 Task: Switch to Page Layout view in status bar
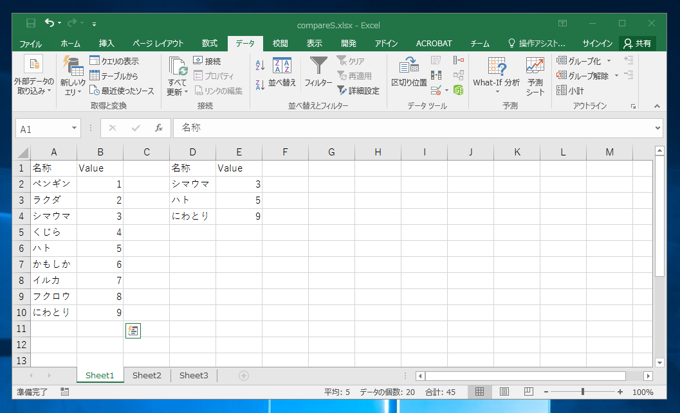[x=504, y=392]
